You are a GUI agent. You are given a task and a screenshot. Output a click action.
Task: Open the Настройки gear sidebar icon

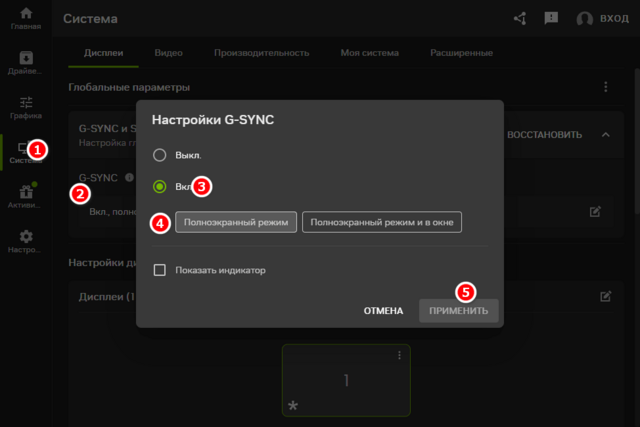[26, 241]
